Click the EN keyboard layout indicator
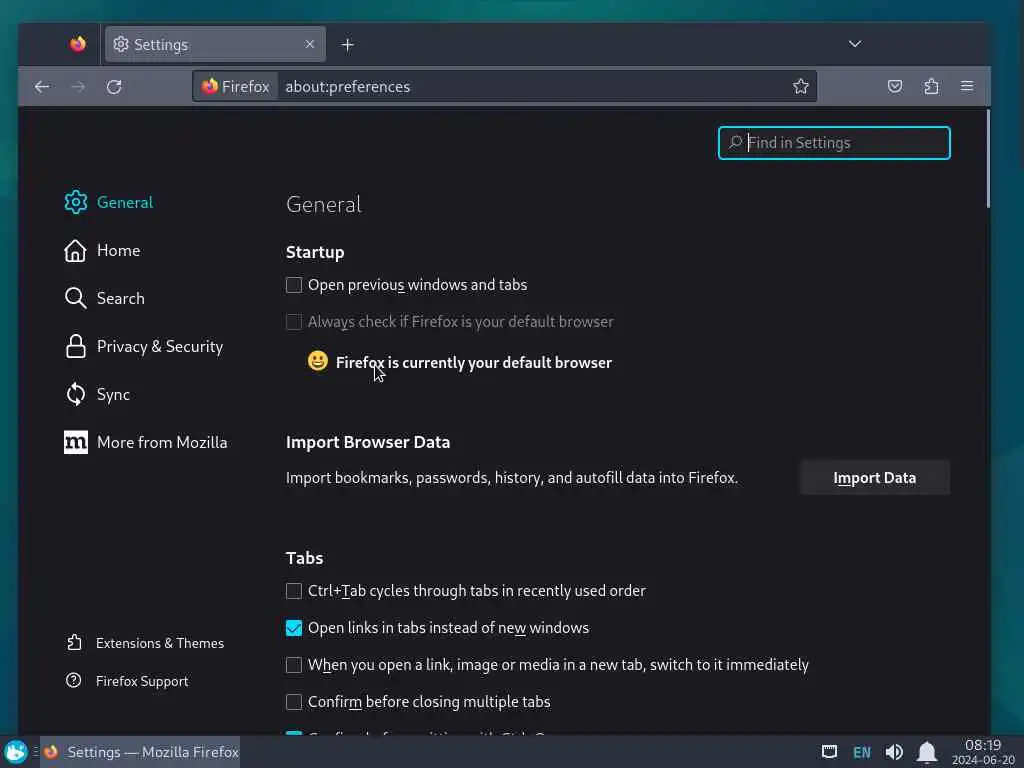This screenshot has width=1024, height=768. 862,752
